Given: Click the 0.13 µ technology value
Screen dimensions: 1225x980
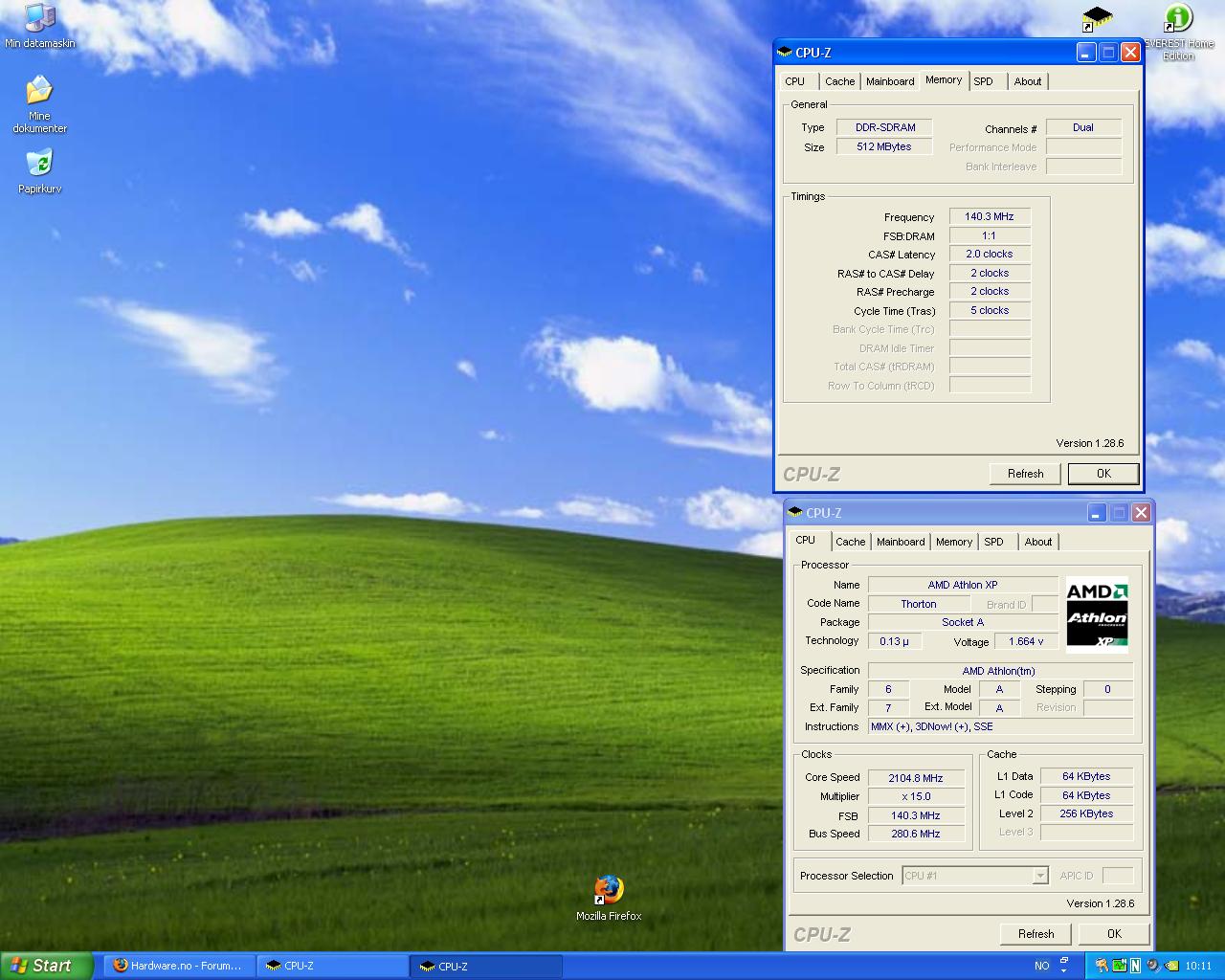Looking at the screenshot, I should pyautogui.click(x=894, y=641).
